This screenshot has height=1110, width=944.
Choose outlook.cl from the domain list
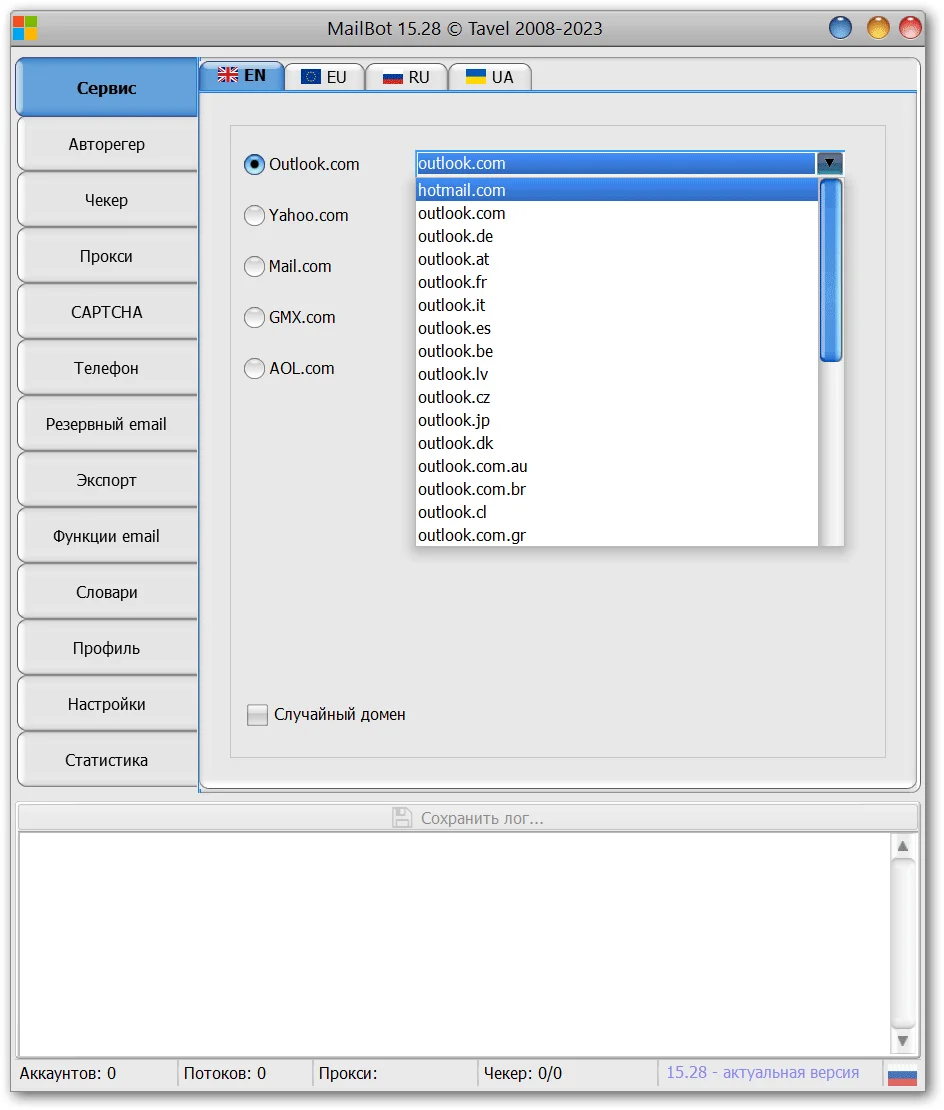pyautogui.click(x=617, y=513)
